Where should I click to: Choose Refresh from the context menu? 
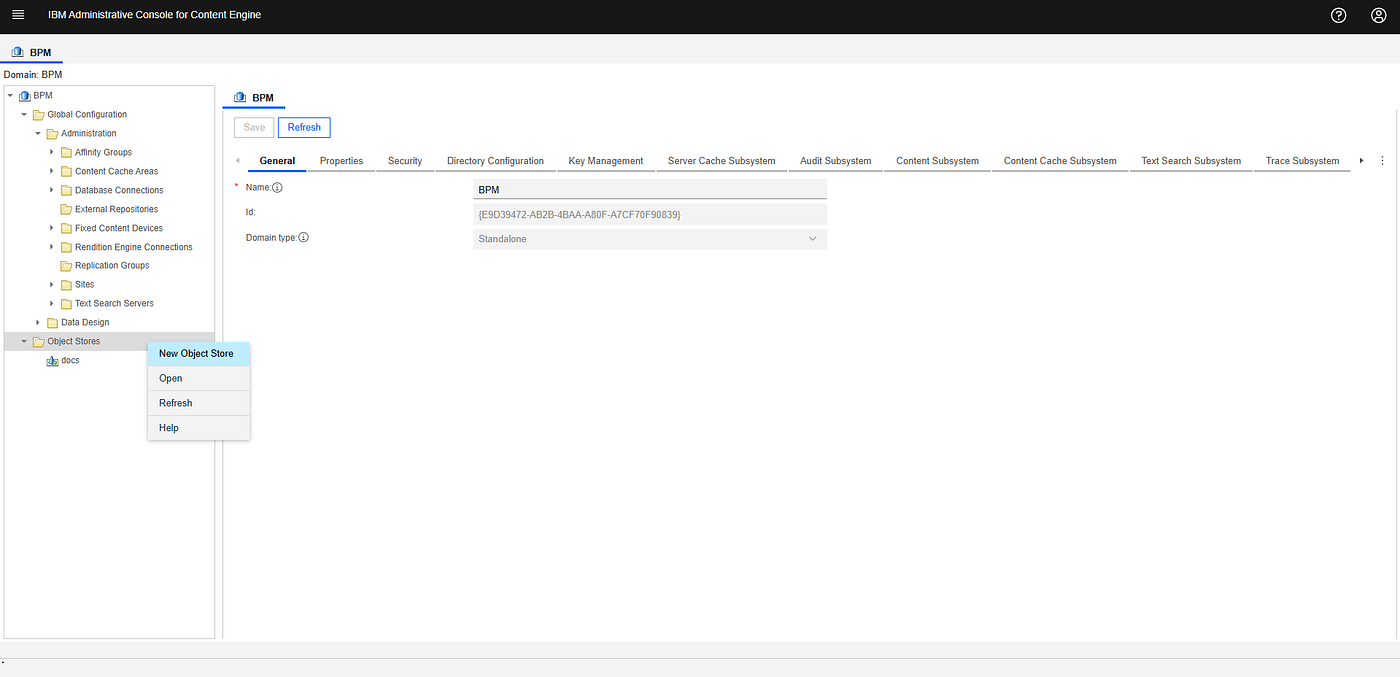198,403
